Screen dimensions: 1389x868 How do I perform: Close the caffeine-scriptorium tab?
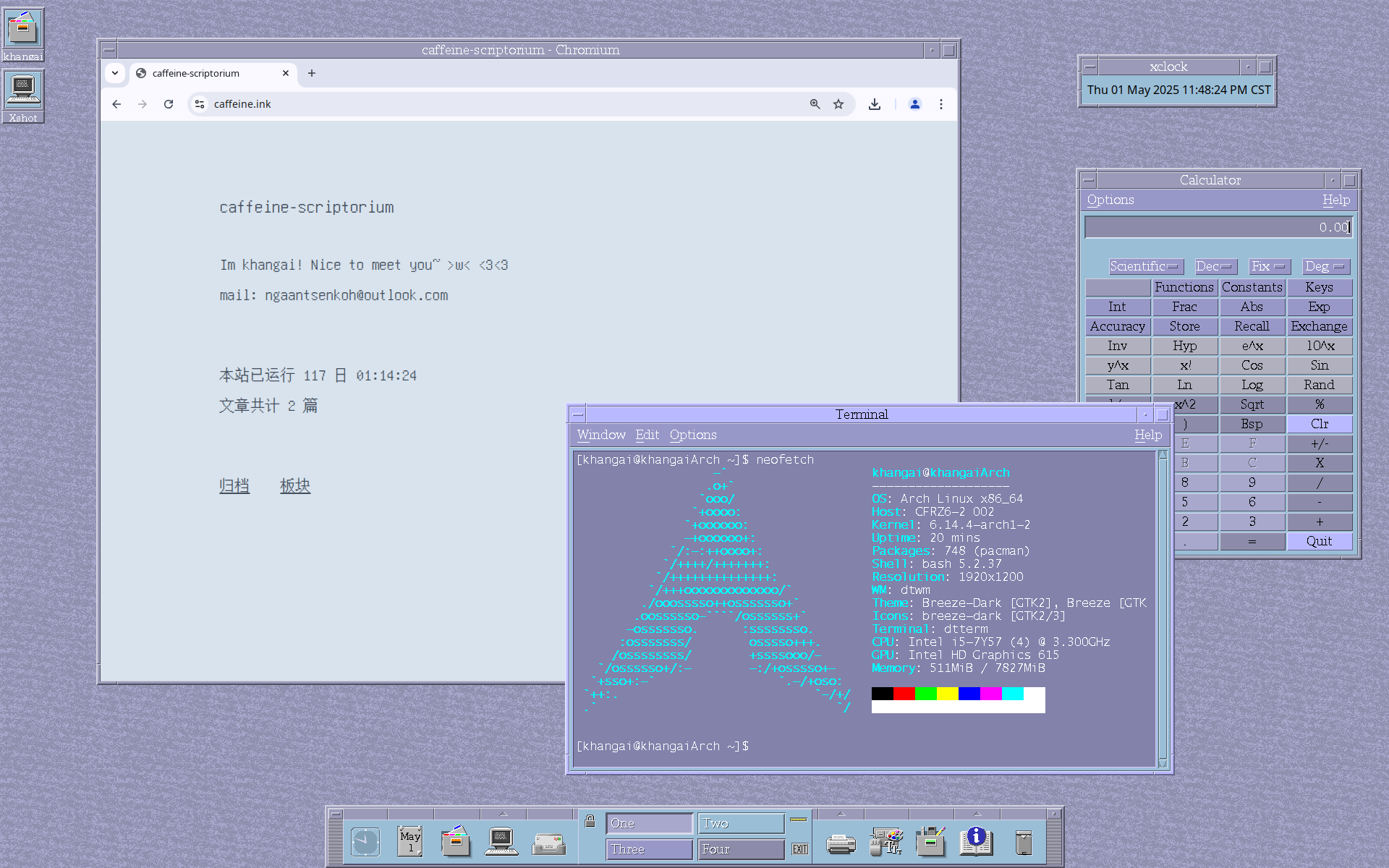286,73
